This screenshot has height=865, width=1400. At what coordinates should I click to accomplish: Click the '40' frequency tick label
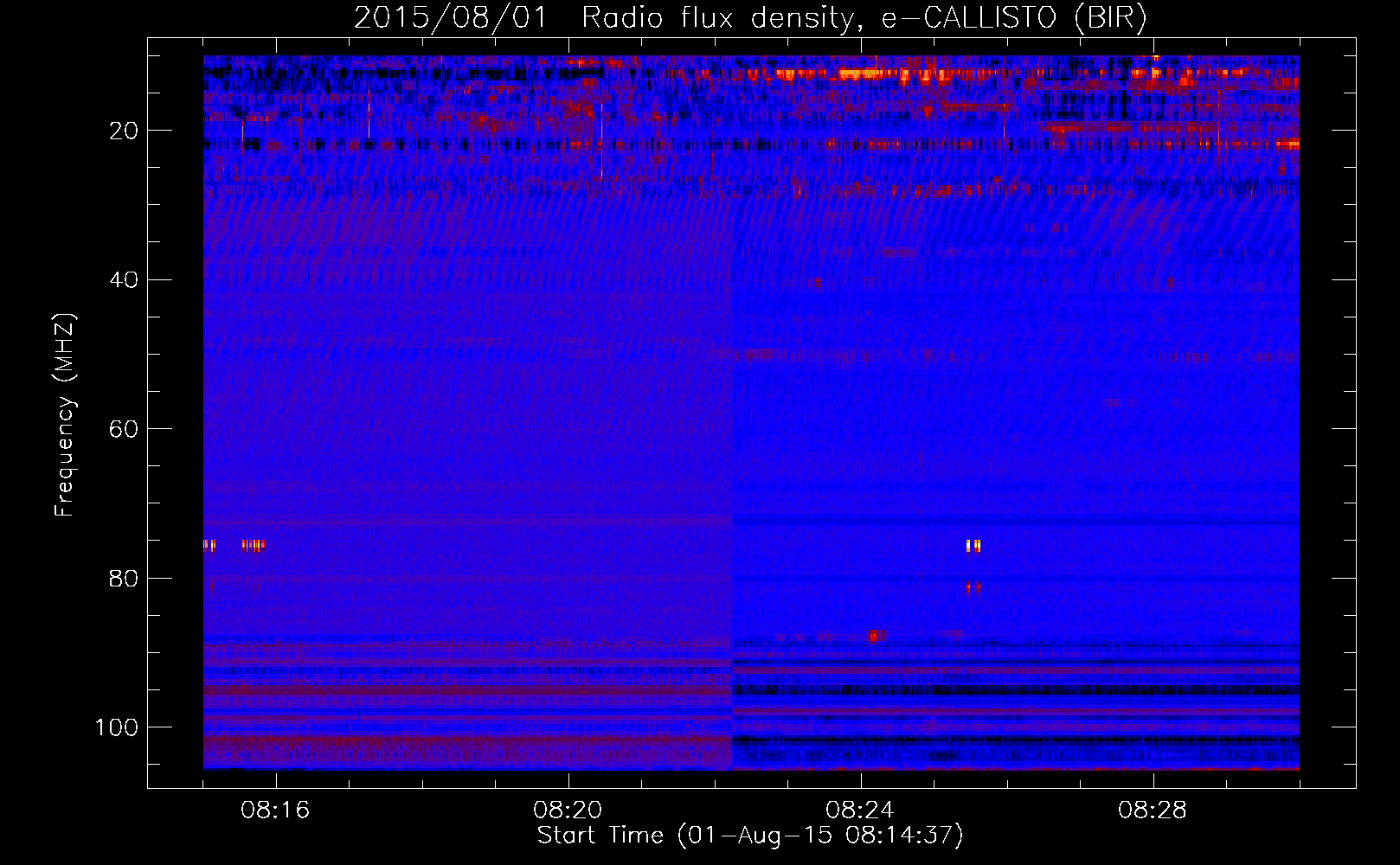click(x=124, y=280)
